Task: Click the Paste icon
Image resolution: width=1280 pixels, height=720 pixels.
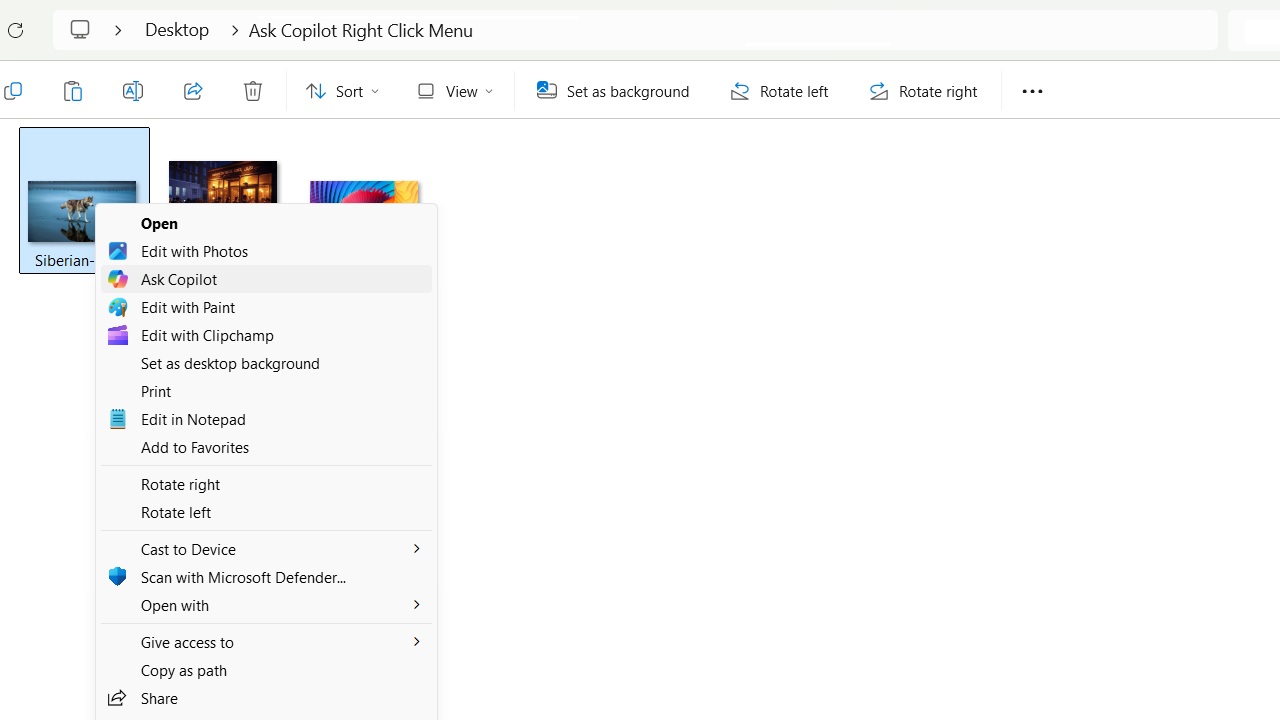Action: pos(72,91)
